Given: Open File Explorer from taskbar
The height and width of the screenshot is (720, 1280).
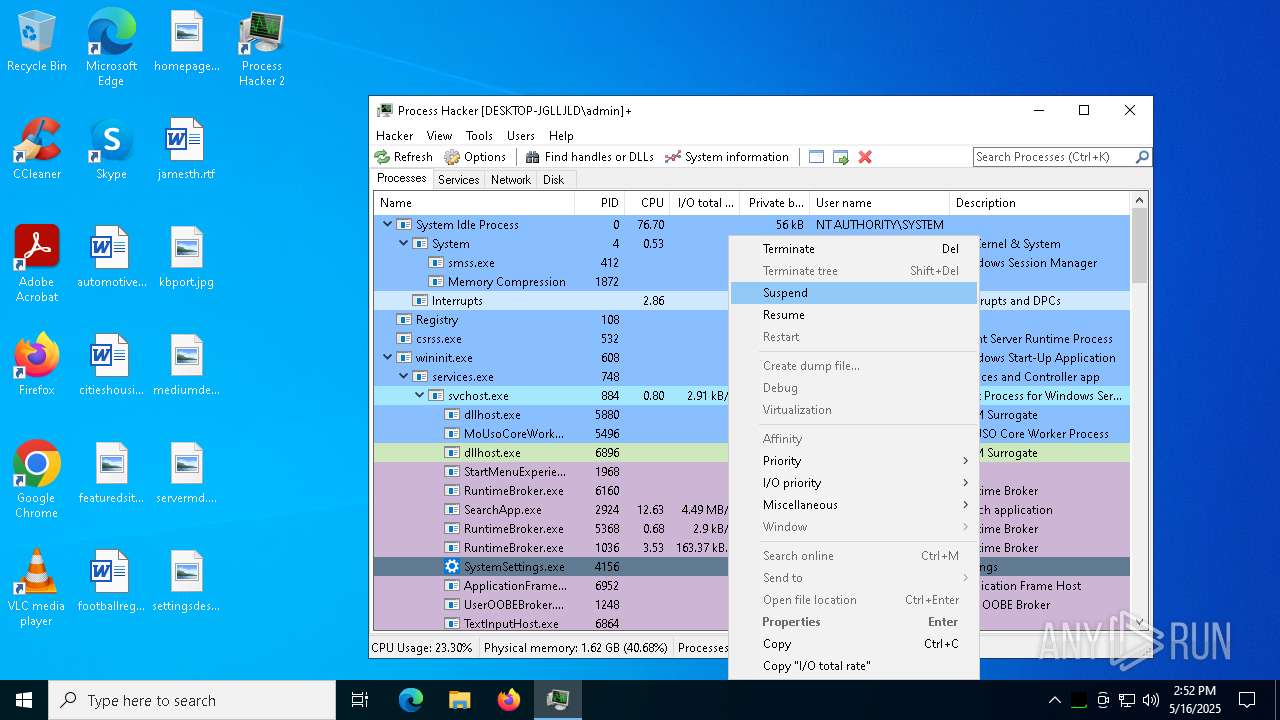Looking at the screenshot, I should tap(459, 700).
